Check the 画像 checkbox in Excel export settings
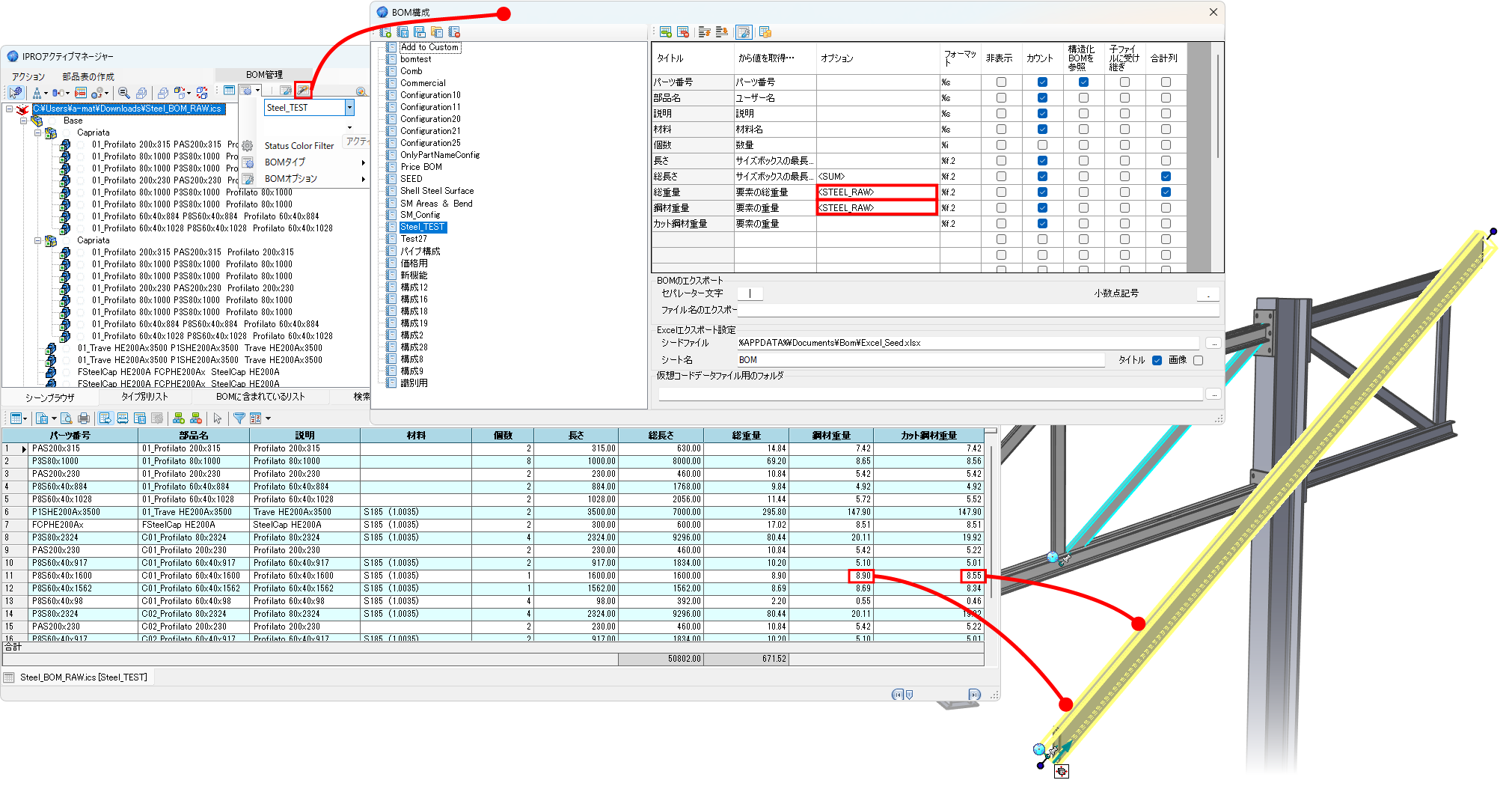The width and height of the screenshot is (1512, 786). pyautogui.click(x=1198, y=360)
